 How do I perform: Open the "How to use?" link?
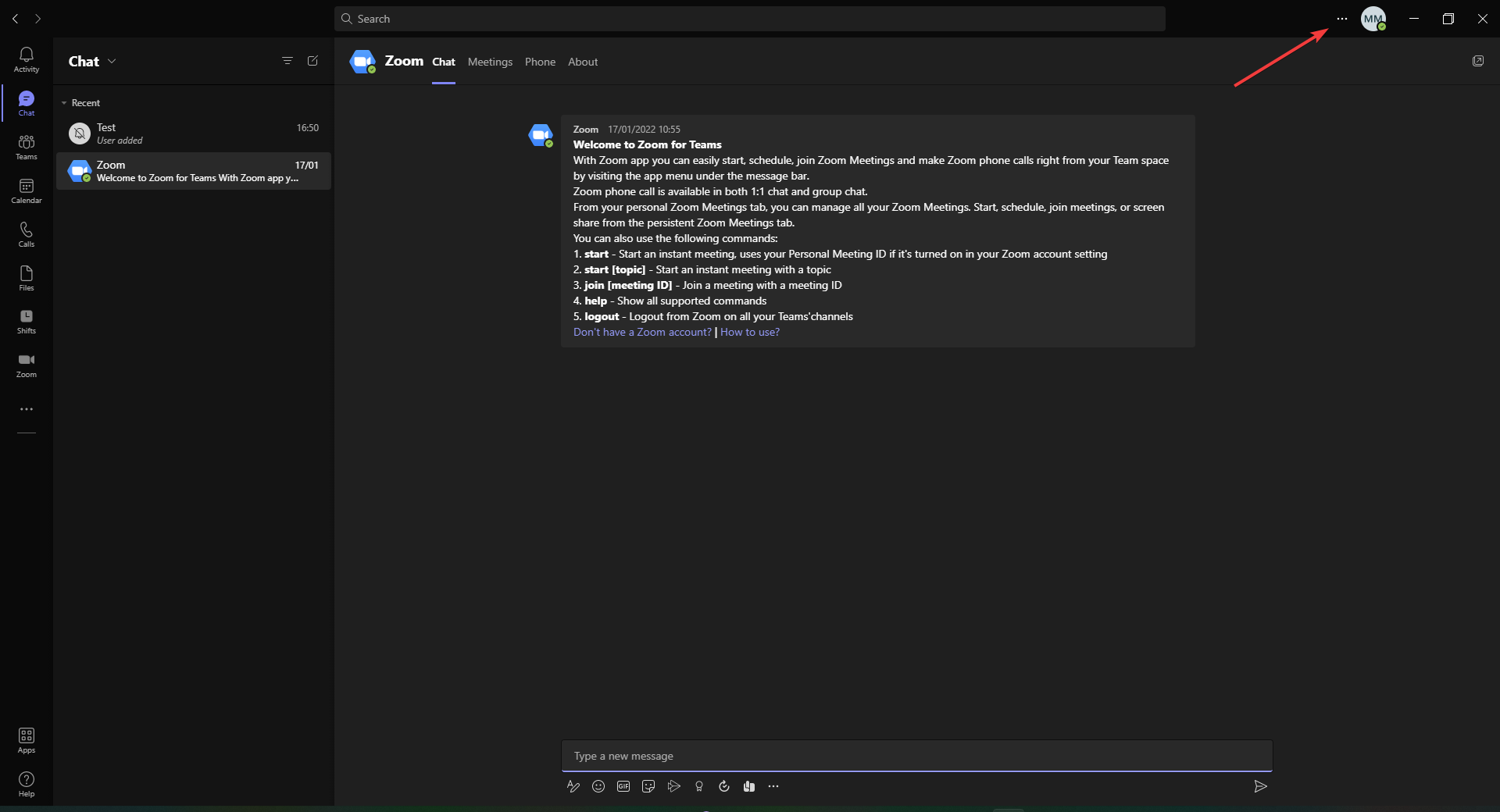pyautogui.click(x=750, y=332)
